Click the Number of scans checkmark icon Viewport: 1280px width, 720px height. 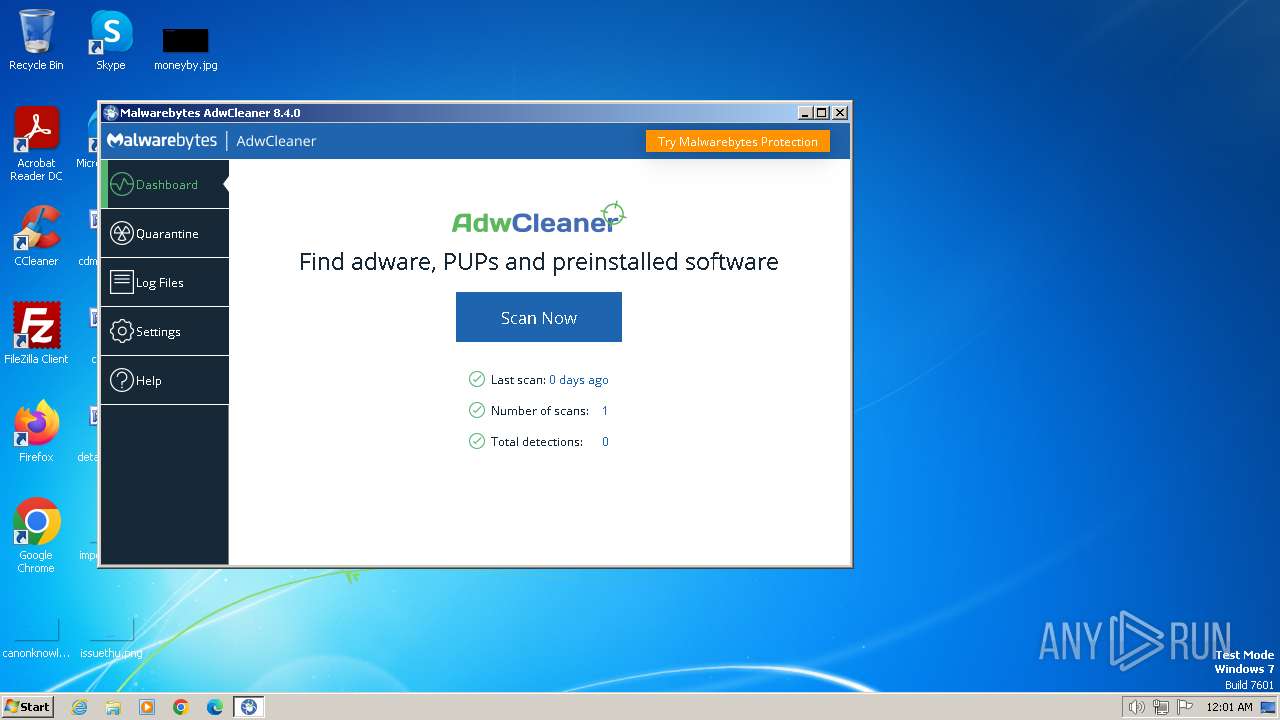pyautogui.click(x=477, y=410)
